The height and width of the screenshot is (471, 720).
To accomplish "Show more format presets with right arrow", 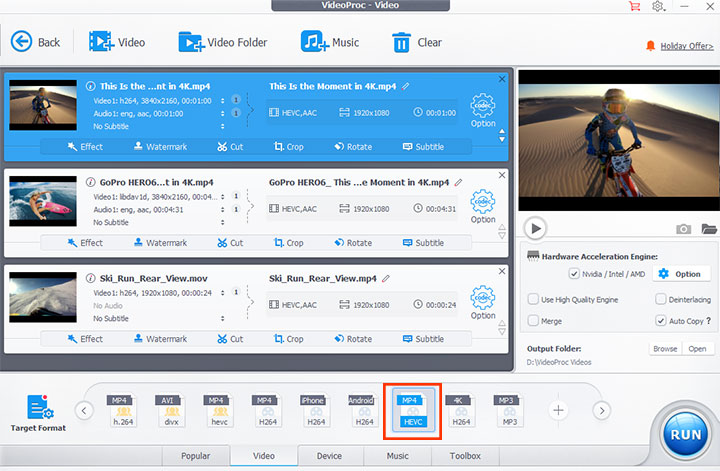I will [602, 410].
